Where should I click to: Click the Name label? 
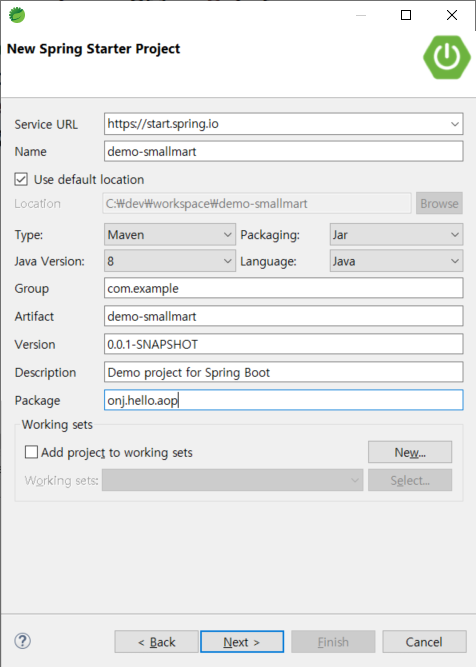coord(30,152)
